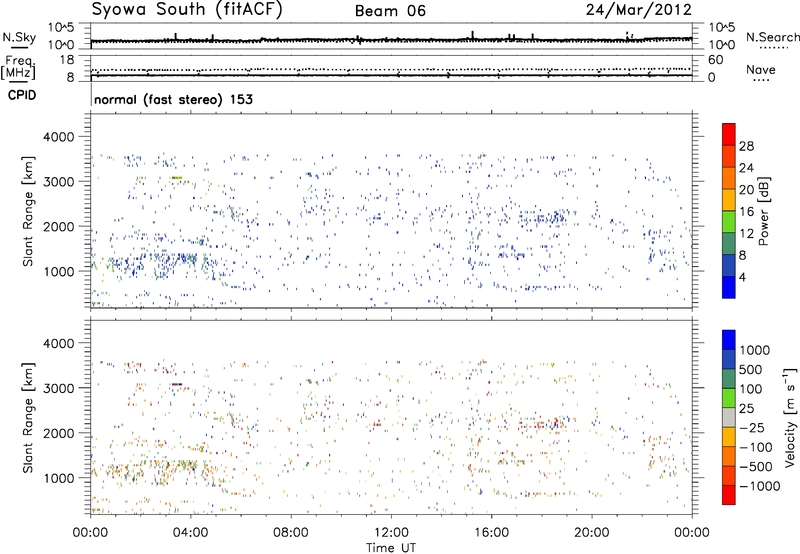Click the 'Nave' legend label
This screenshot has height=554, width=800.
(761, 70)
